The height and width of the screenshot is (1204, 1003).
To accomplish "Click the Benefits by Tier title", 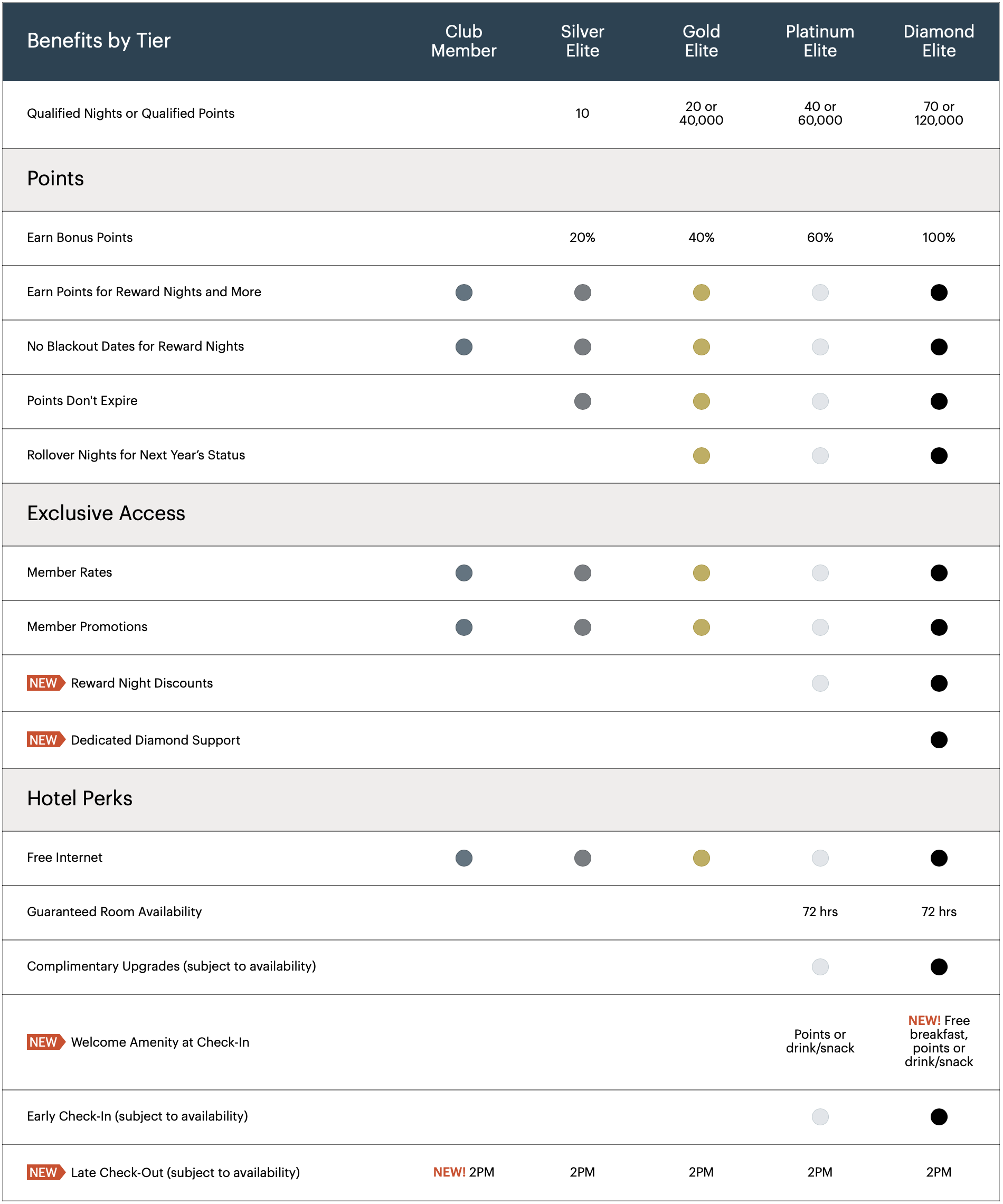I will (x=99, y=41).
